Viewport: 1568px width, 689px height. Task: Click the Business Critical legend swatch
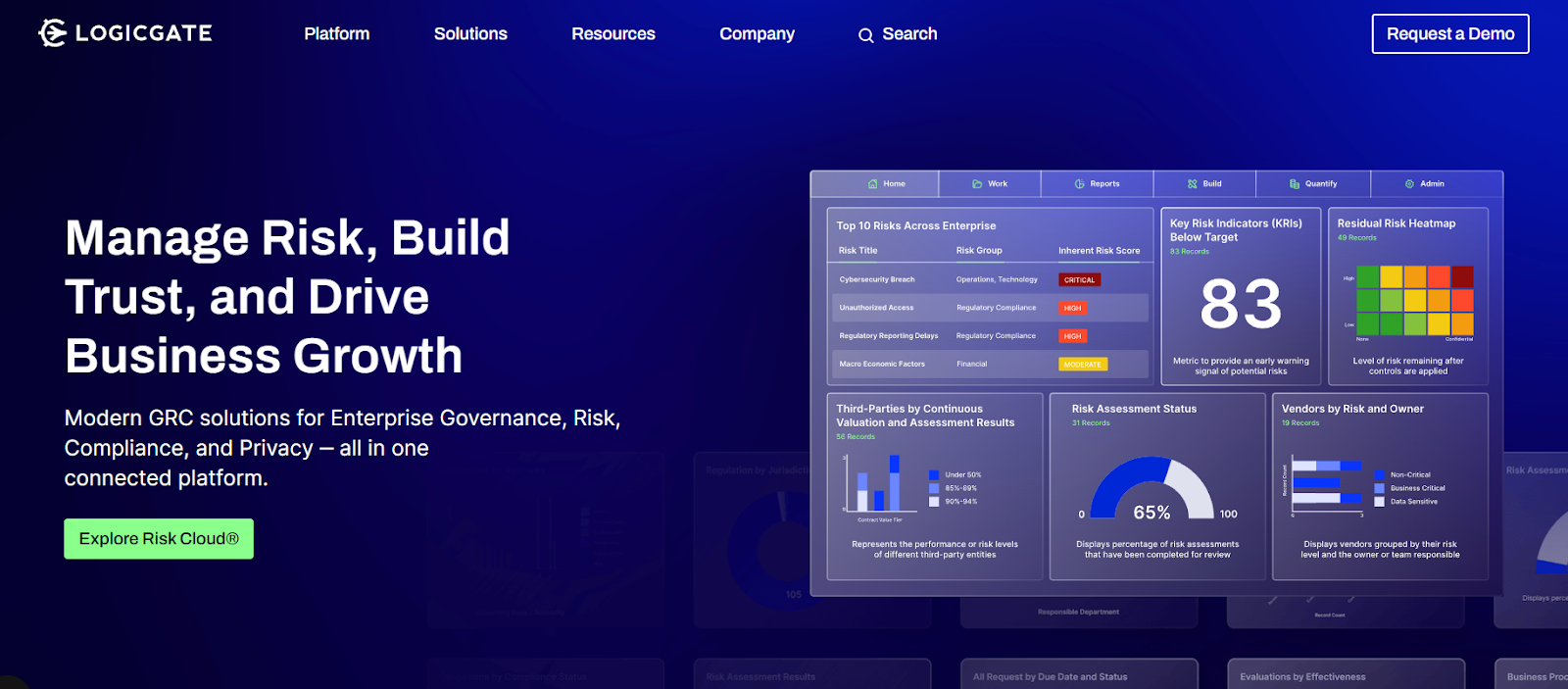(x=1379, y=488)
